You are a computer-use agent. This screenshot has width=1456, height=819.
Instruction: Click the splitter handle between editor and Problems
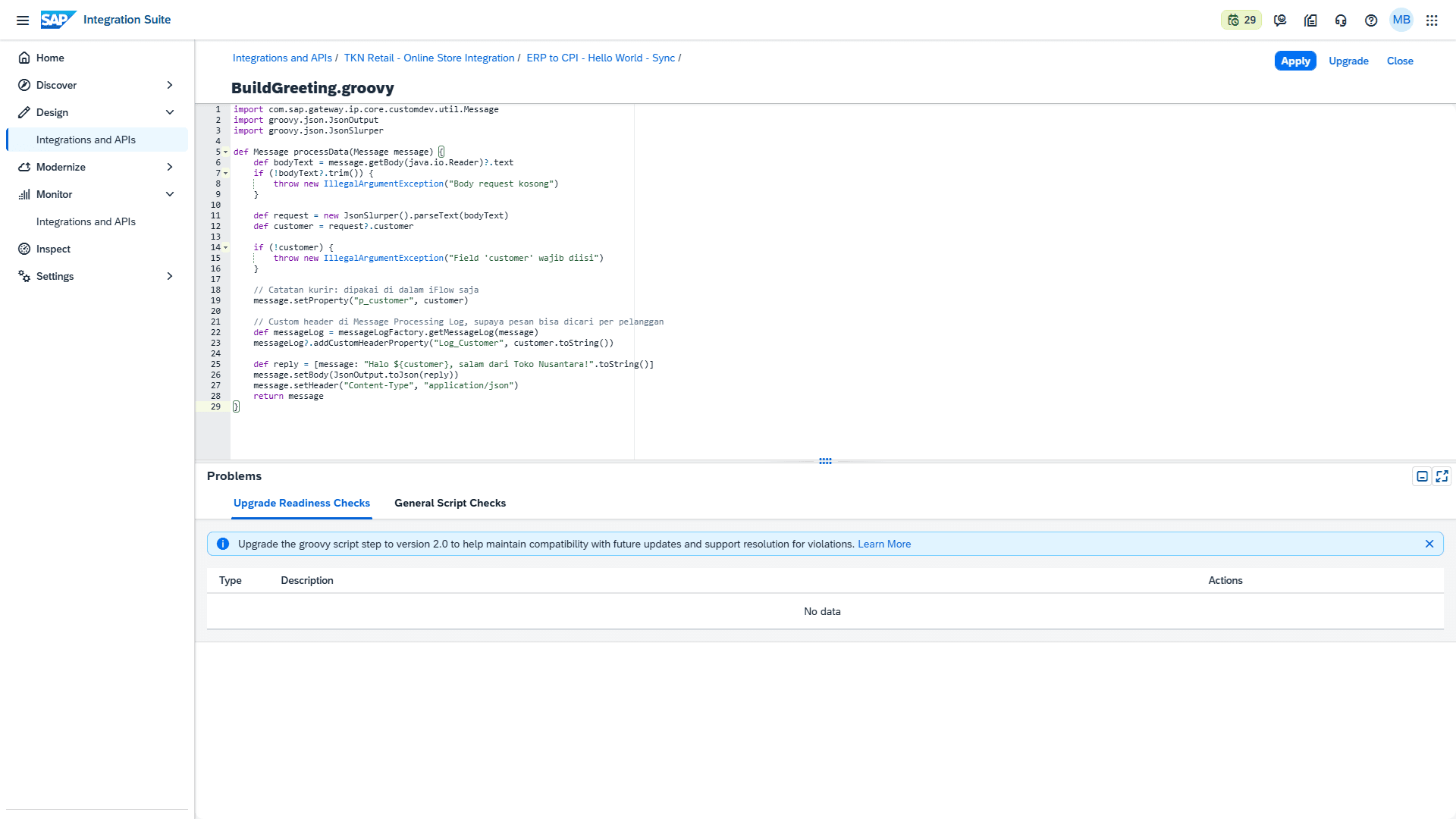click(x=825, y=461)
